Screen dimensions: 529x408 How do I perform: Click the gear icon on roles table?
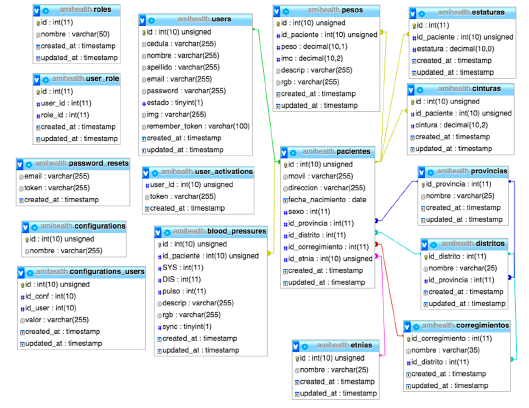tap(45, 11)
